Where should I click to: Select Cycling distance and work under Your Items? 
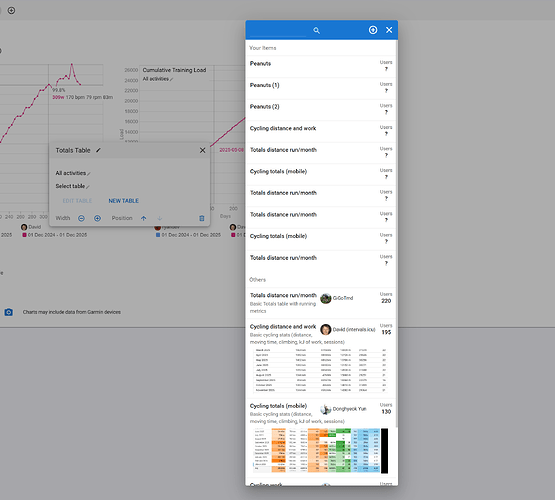point(321,132)
